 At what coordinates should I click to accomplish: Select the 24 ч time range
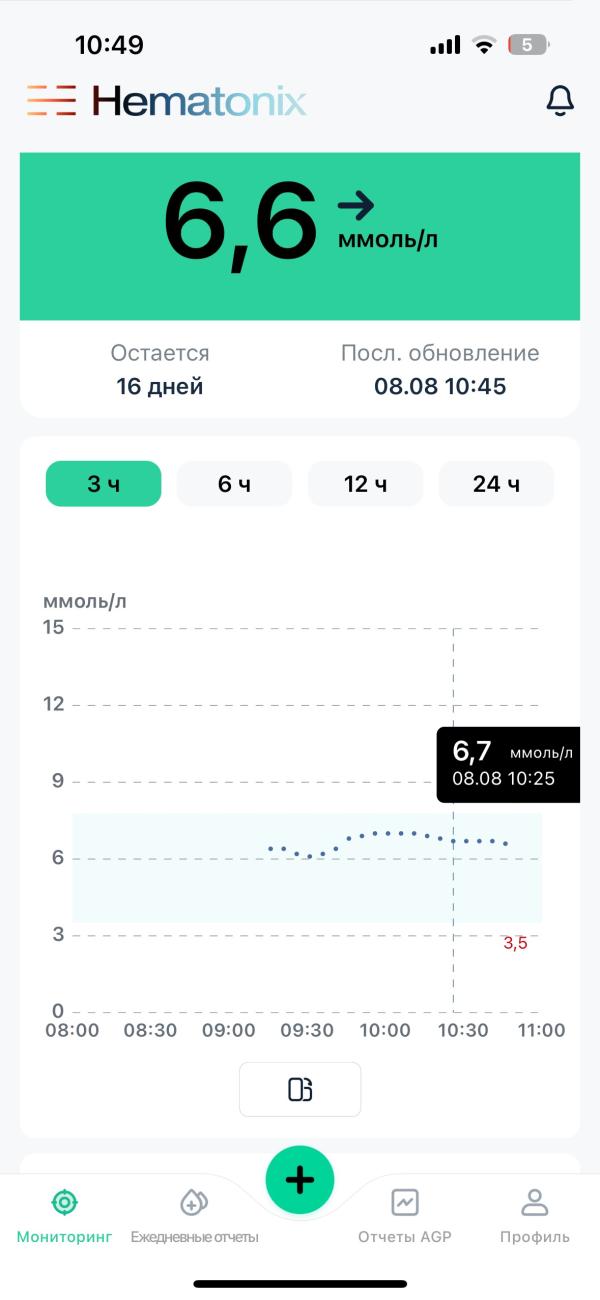[496, 484]
